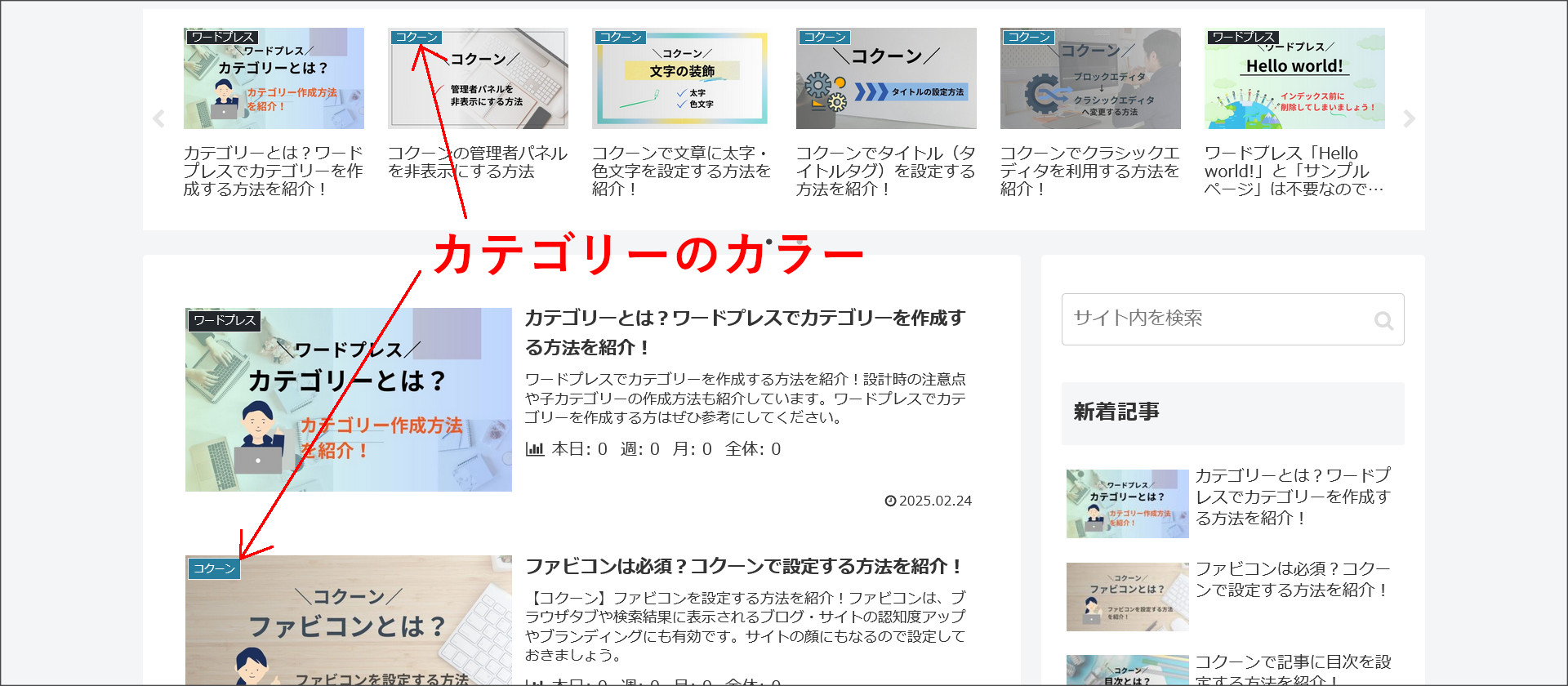Click the carousel previous arrow
The width and height of the screenshot is (1568, 686).
(x=159, y=119)
